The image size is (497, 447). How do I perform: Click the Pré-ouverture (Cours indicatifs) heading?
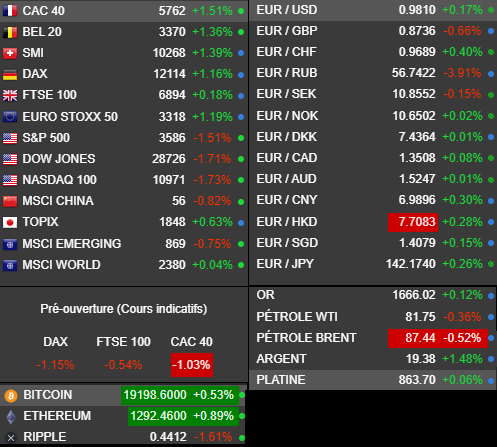click(124, 309)
